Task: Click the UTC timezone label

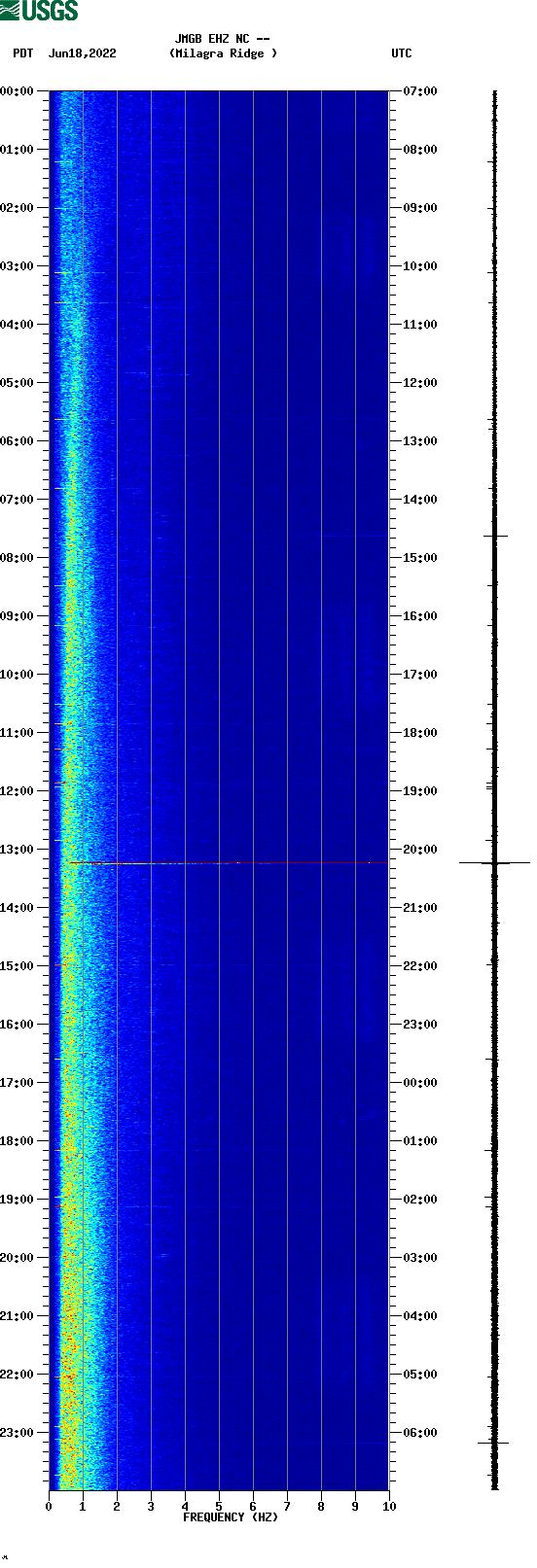Action: point(402,53)
